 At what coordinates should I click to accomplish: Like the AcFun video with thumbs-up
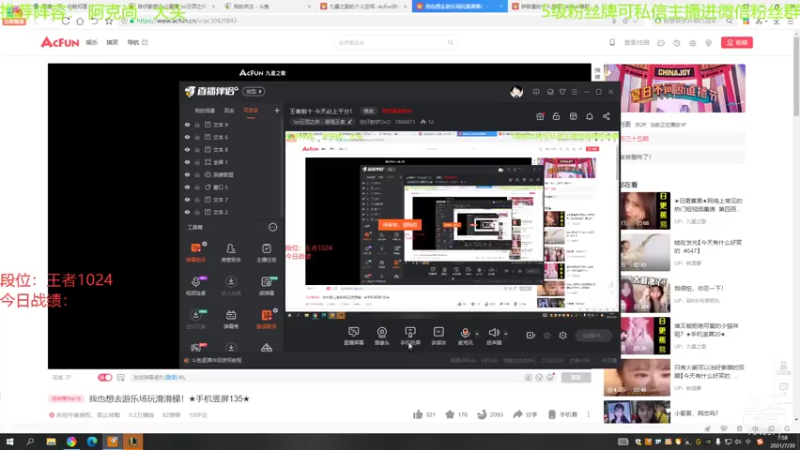tap(418, 414)
